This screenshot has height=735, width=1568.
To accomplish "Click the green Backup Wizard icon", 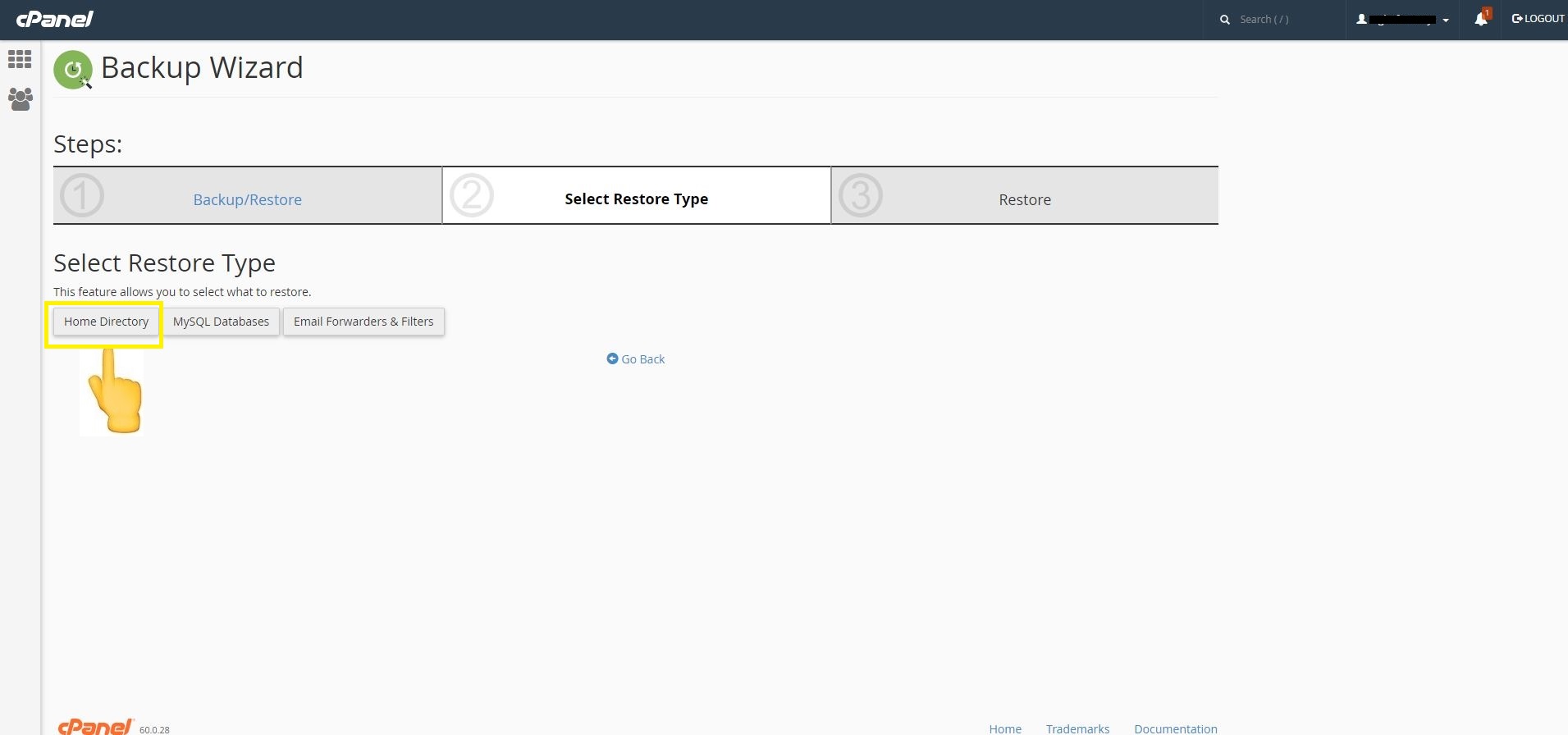I will [x=73, y=70].
